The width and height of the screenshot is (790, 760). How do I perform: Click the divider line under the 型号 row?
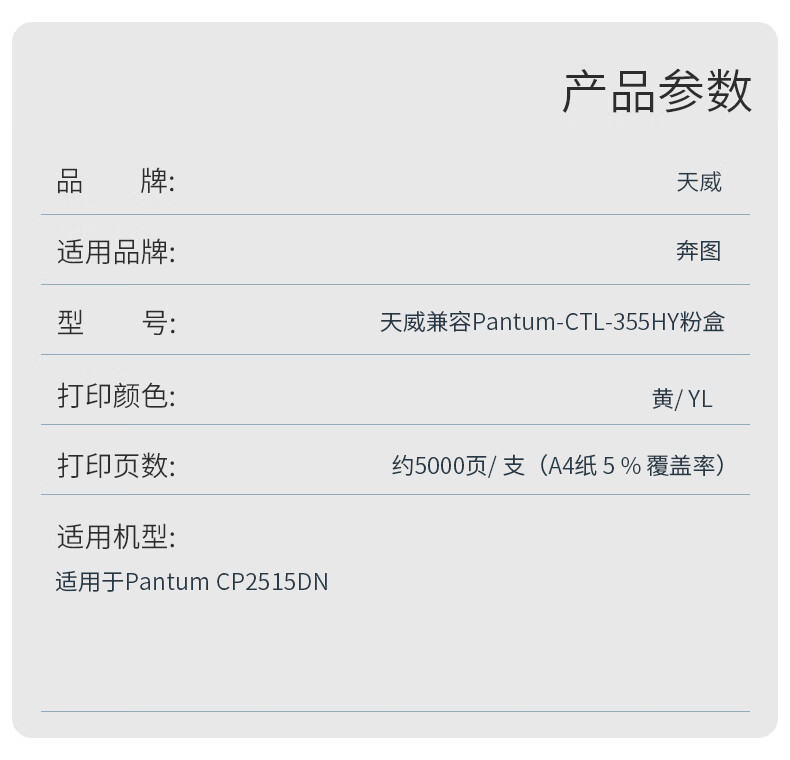click(395, 355)
